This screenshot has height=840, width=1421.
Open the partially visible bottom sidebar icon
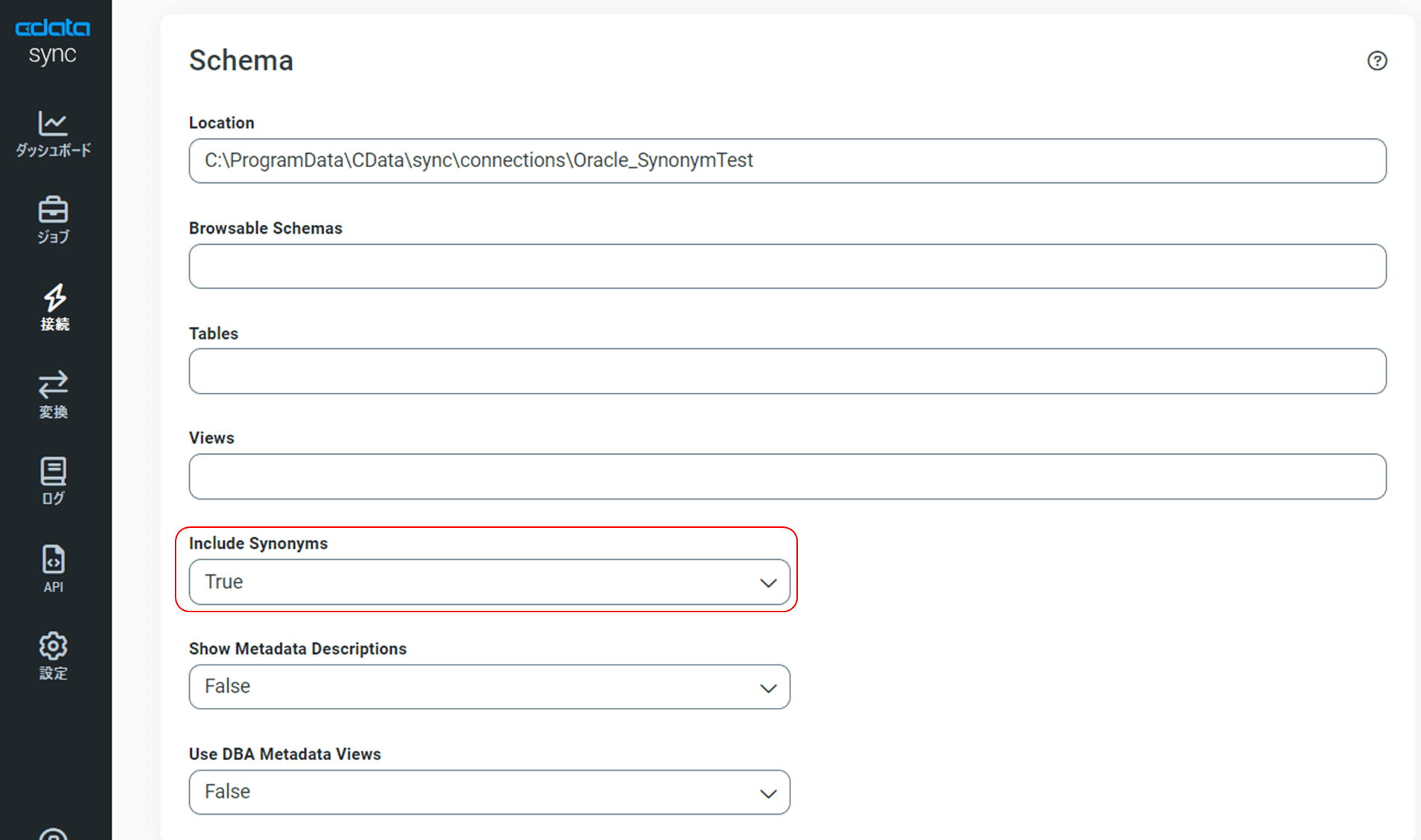pos(53,833)
